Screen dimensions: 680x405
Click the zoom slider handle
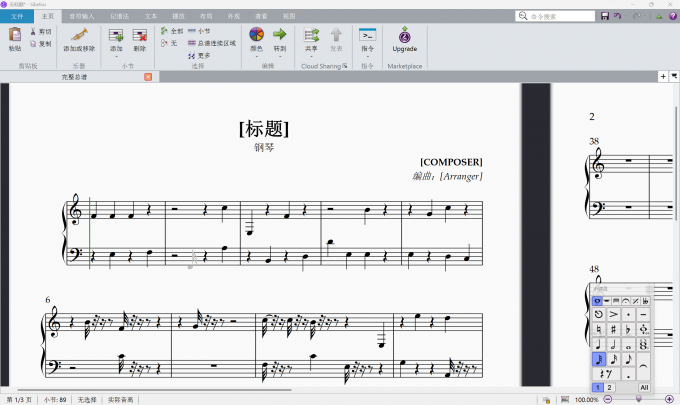tap(638, 399)
